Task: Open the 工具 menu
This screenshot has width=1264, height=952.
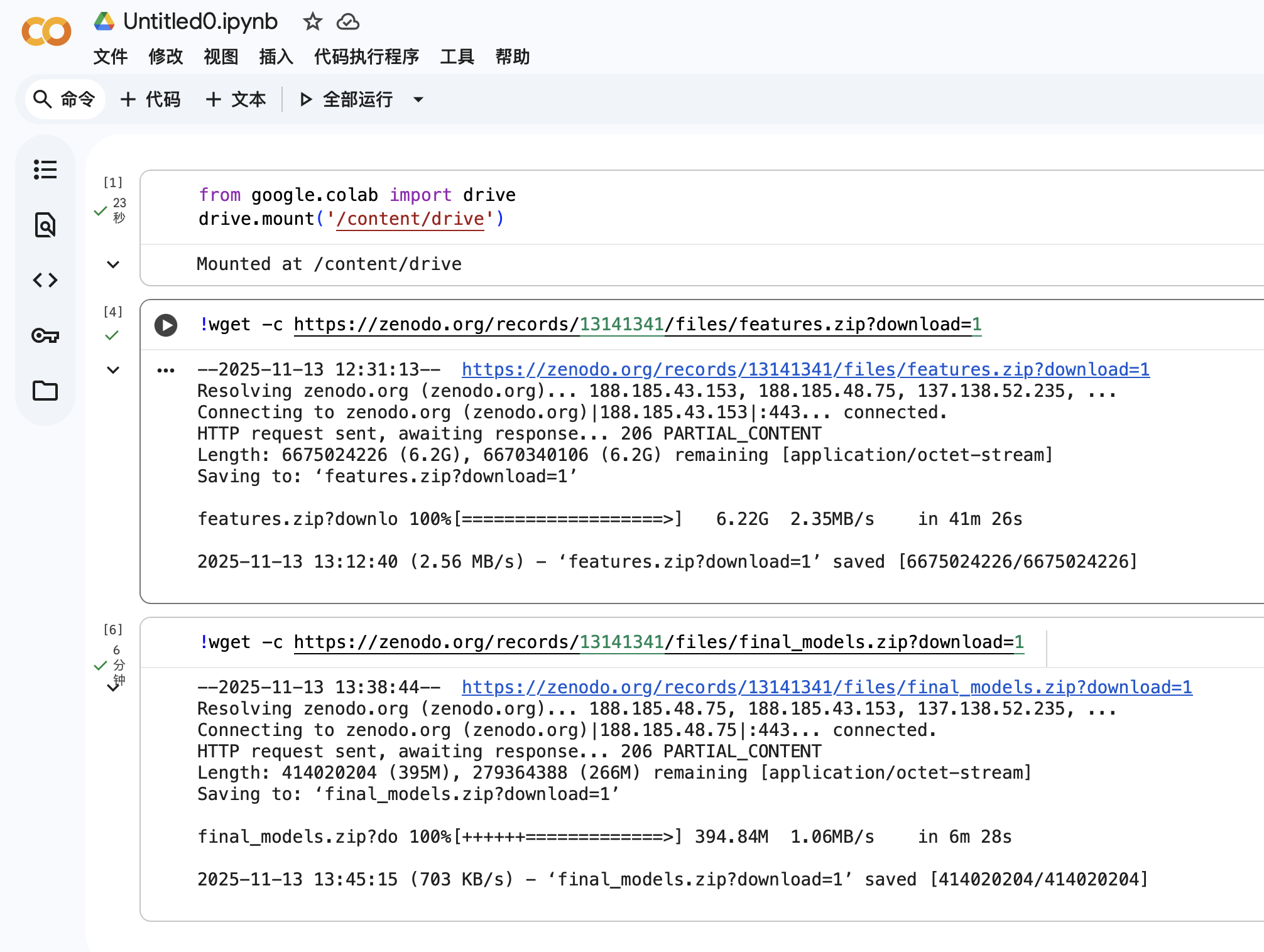Action: [x=457, y=57]
